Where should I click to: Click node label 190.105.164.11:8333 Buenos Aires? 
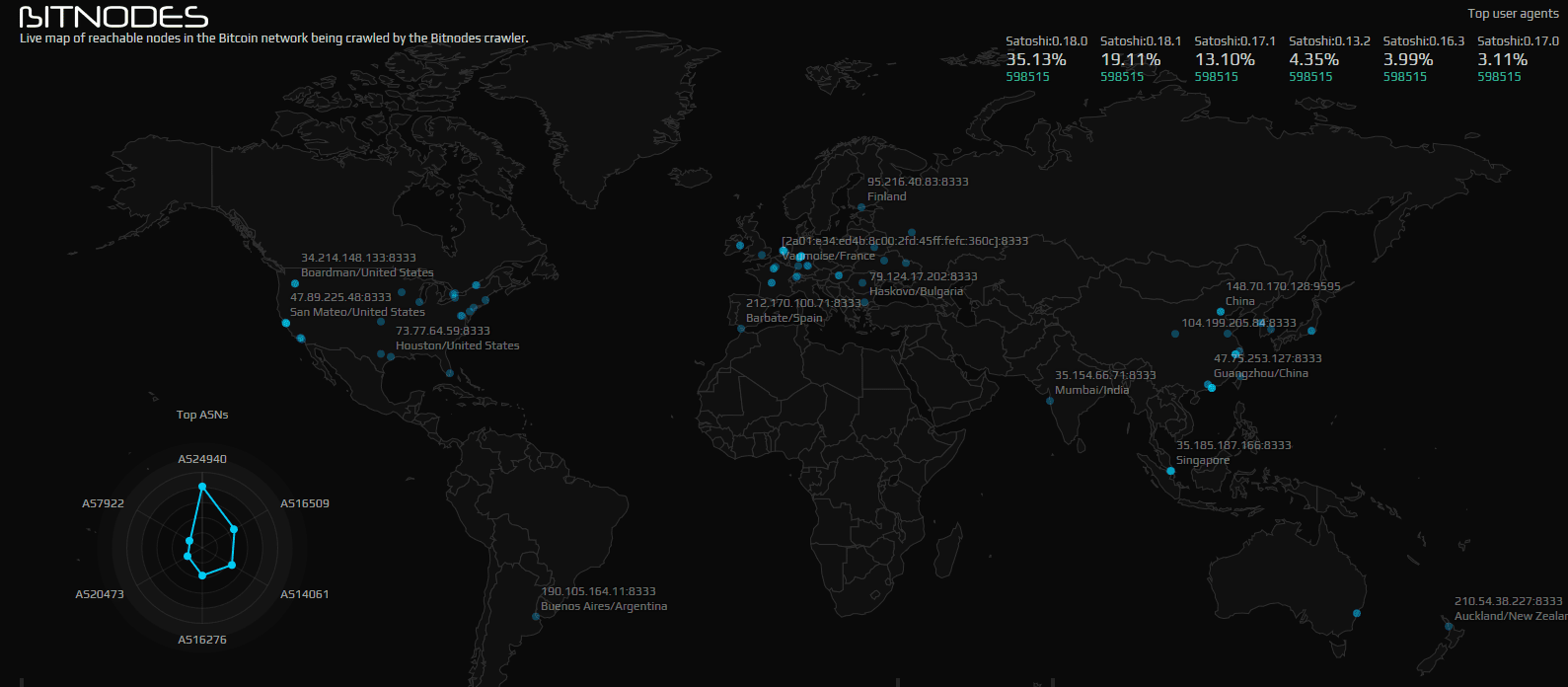(x=604, y=598)
